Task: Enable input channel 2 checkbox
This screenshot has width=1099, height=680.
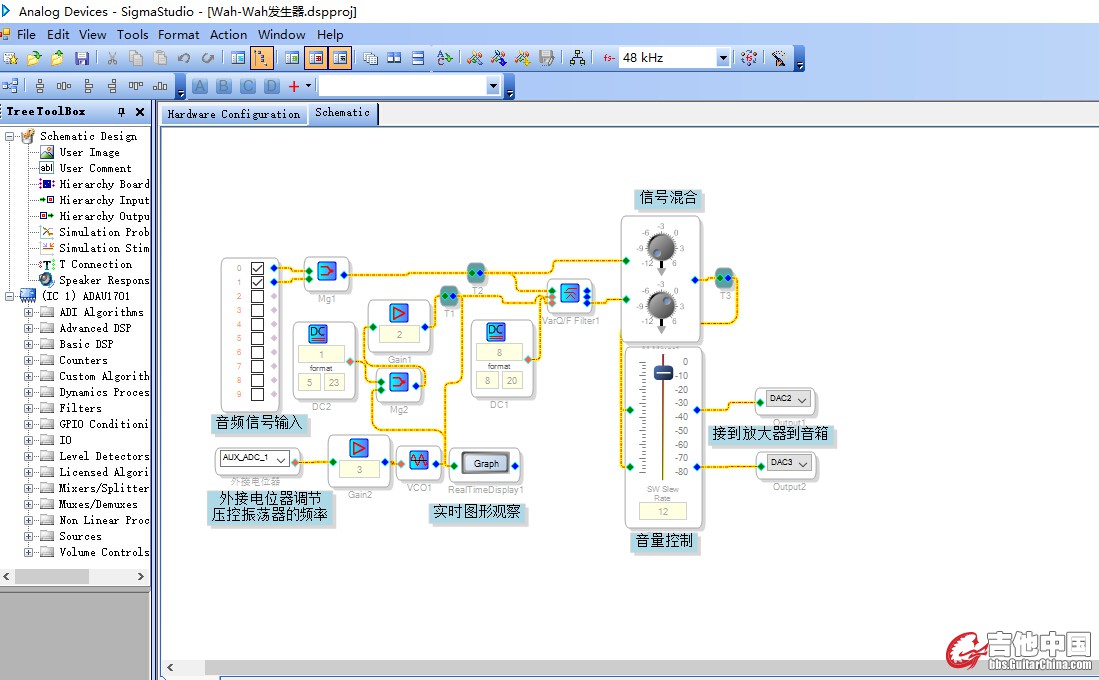Action: point(258,296)
